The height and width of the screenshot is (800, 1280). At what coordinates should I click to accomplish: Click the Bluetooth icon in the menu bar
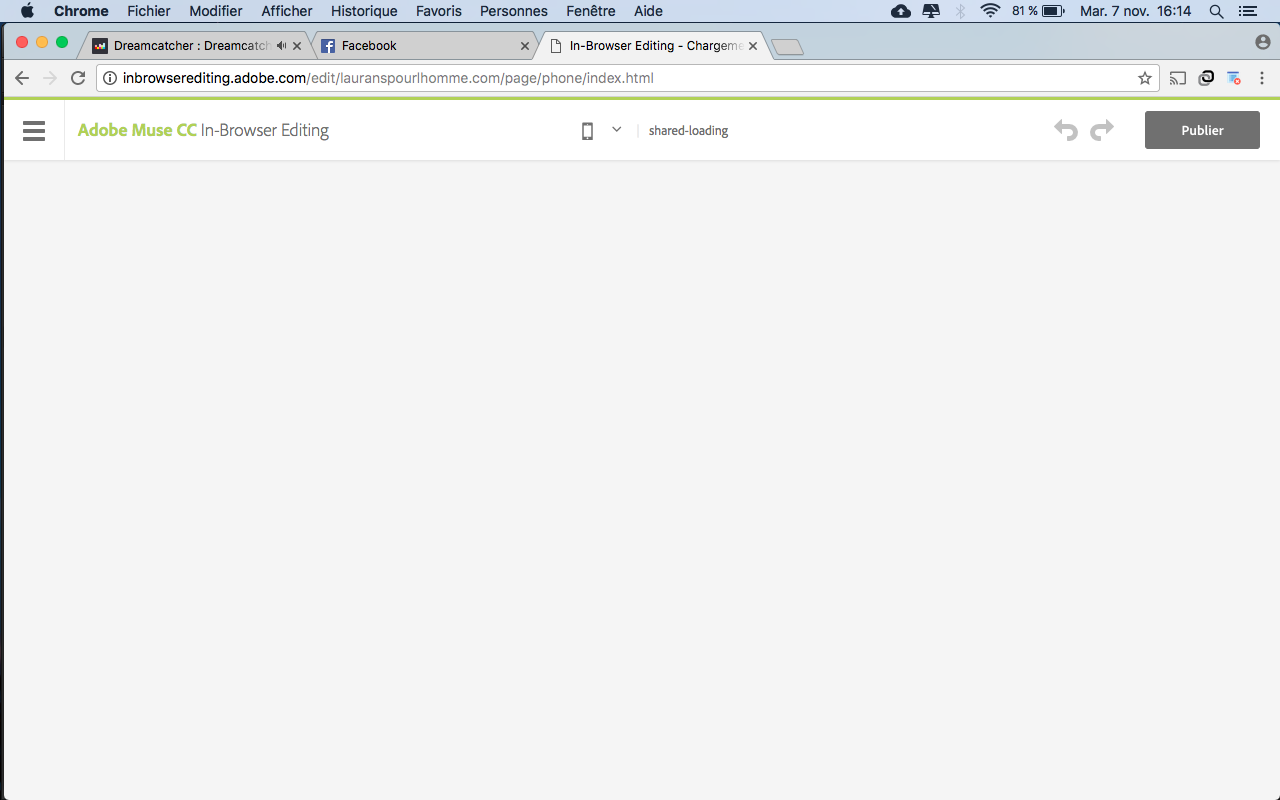[960, 11]
